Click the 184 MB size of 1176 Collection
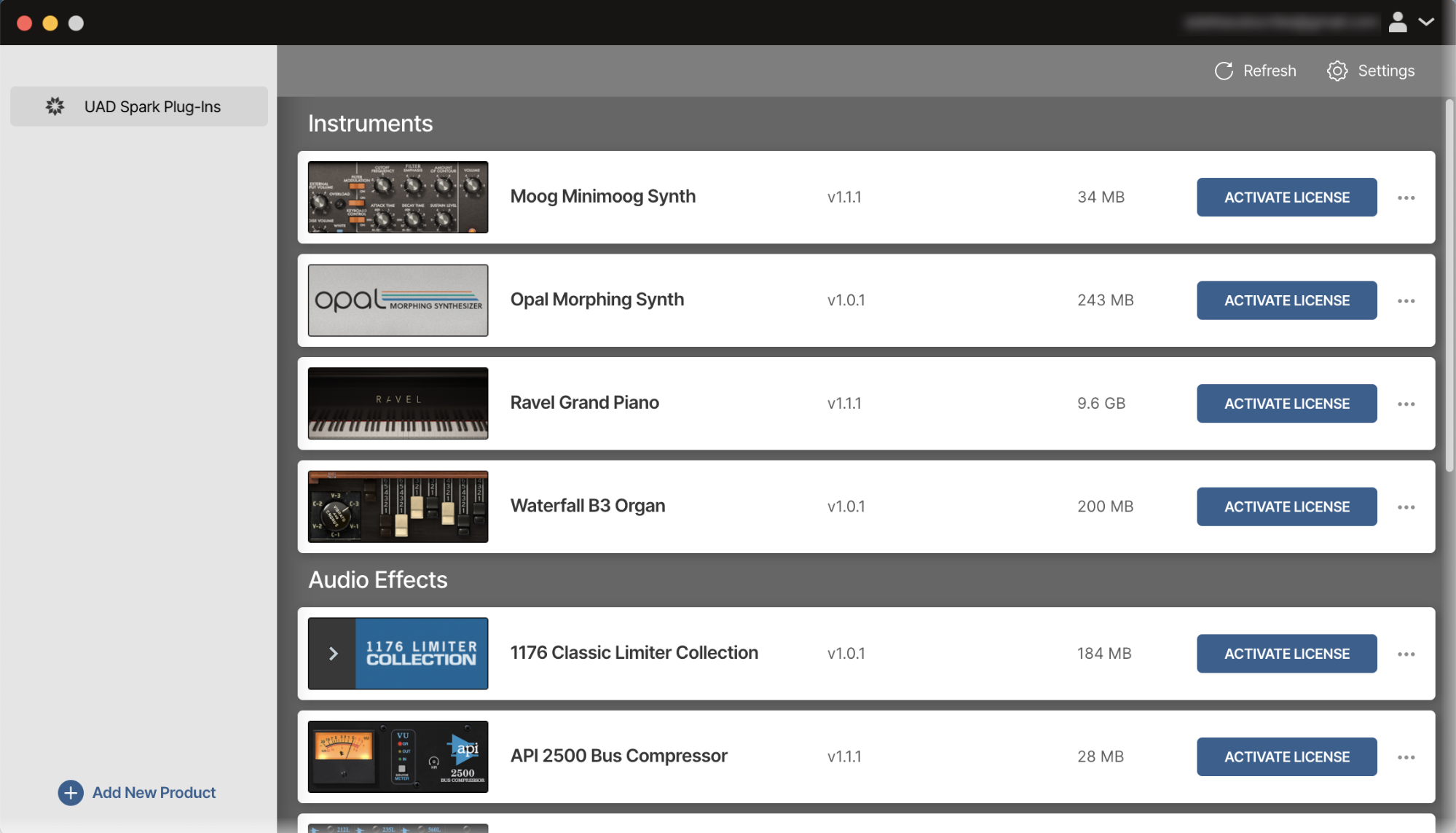 pyautogui.click(x=1104, y=654)
